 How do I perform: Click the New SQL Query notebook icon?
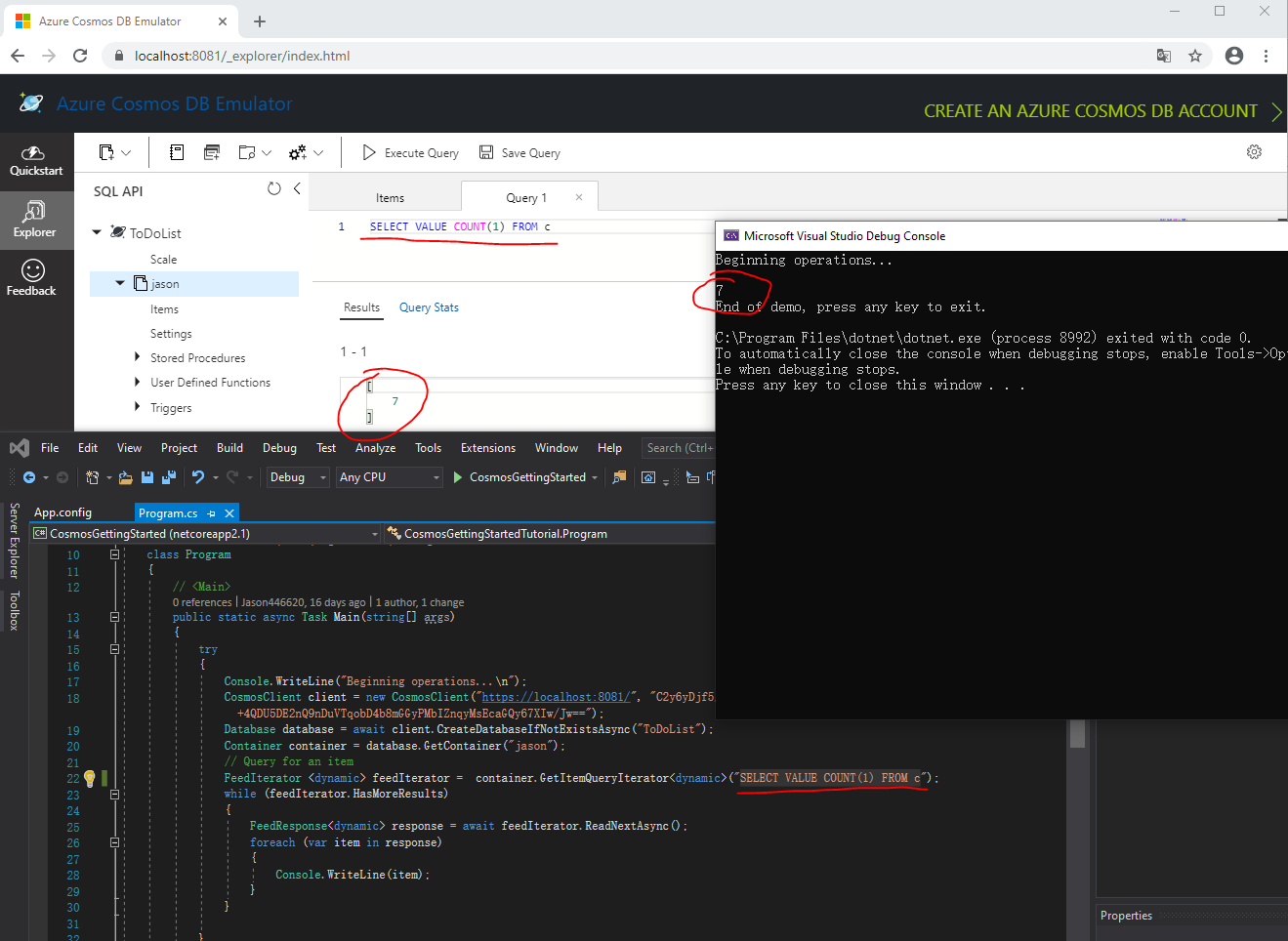coord(177,152)
